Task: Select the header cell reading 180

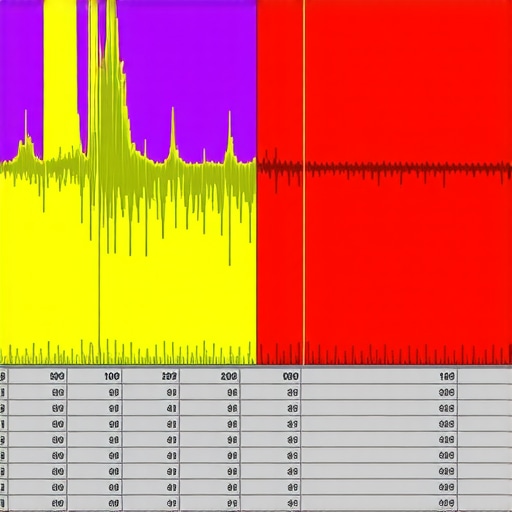Action: pyautogui.click(x=379, y=377)
